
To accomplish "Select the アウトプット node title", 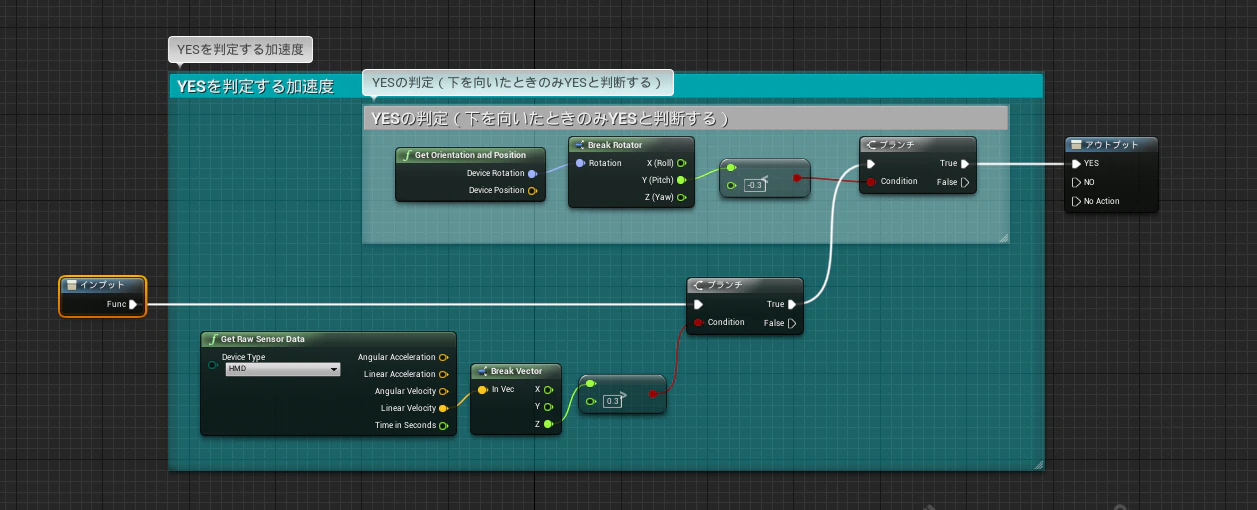I will point(1112,145).
